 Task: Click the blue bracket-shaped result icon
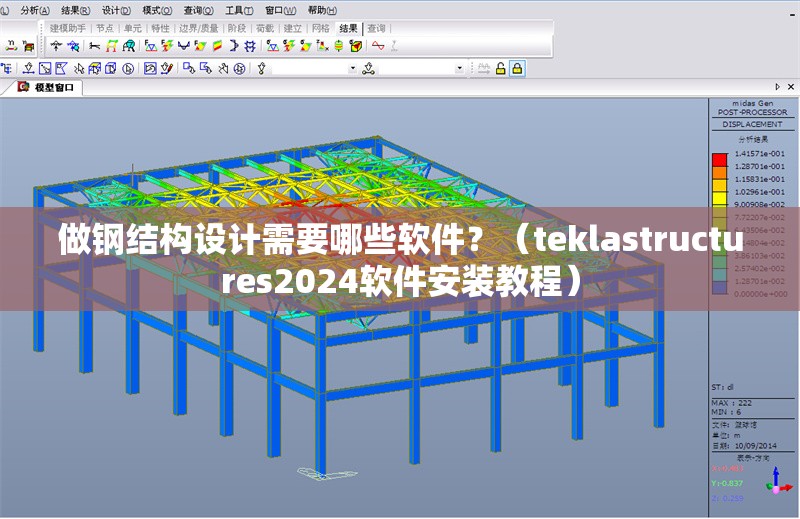click(234, 46)
